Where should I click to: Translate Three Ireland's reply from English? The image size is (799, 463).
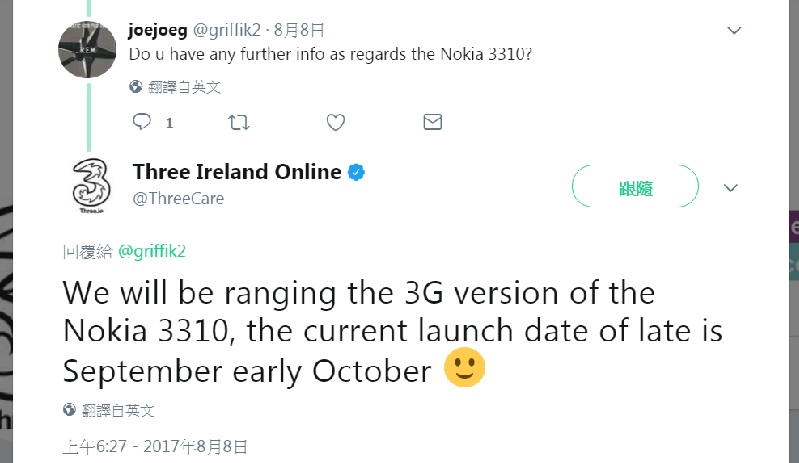[x=118, y=410]
